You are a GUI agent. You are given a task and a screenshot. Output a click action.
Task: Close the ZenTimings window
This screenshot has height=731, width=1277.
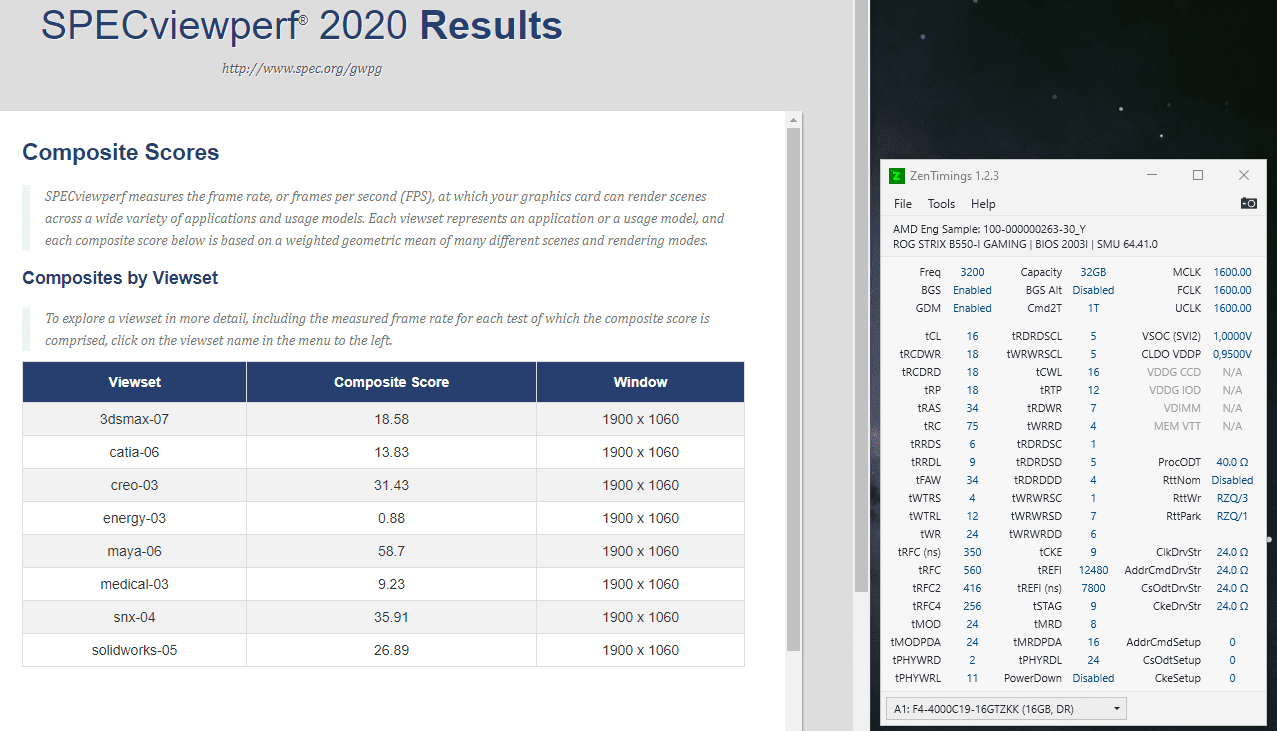(1244, 176)
